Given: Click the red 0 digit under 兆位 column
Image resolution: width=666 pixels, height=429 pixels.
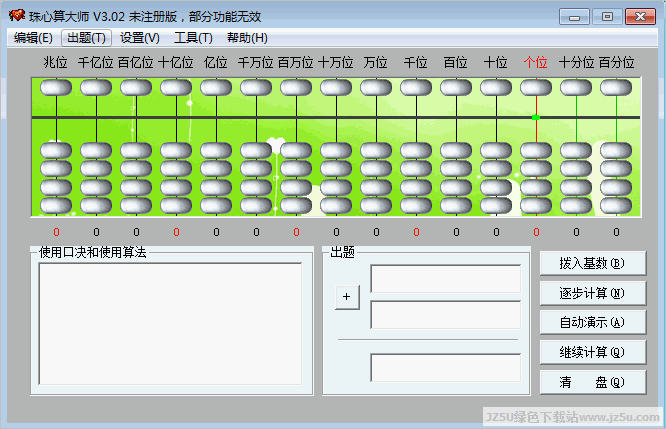Looking at the screenshot, I should pyautogui.click(x=56, y=232).
